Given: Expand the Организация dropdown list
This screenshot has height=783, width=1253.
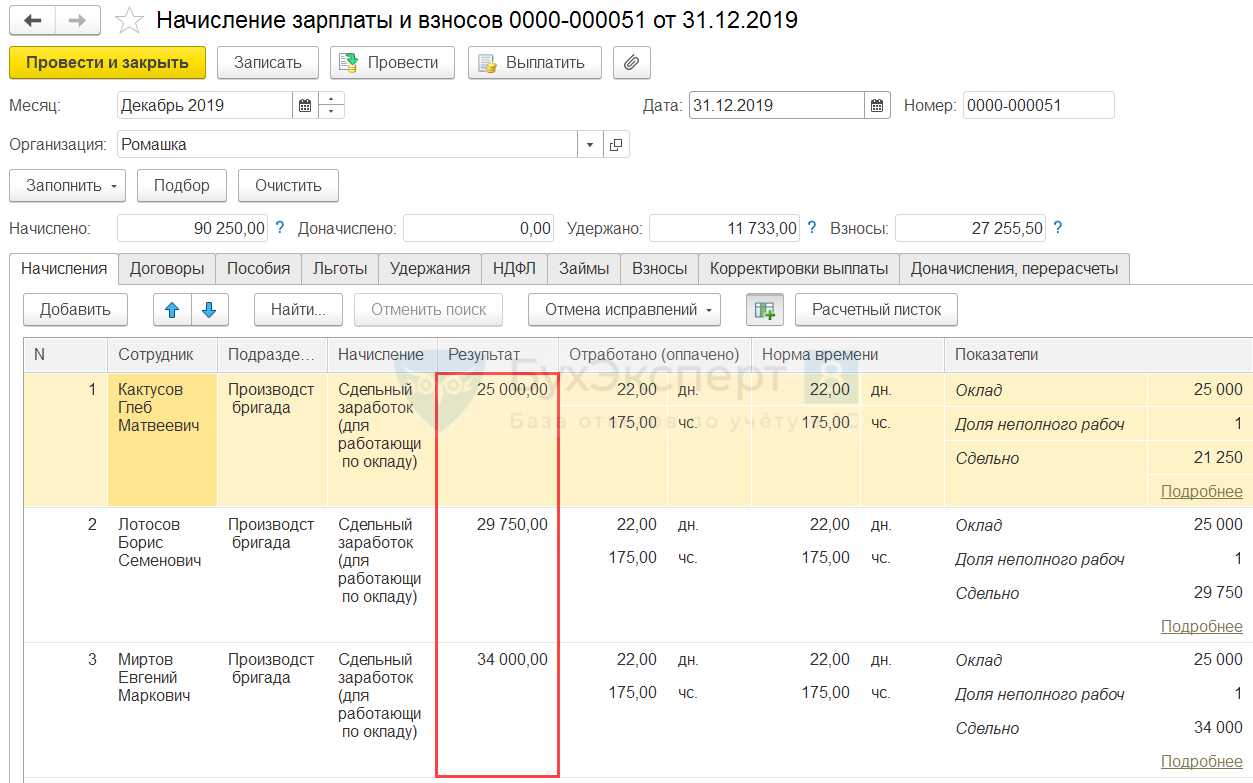Looking at the screenshot, I should pos(590,145).
